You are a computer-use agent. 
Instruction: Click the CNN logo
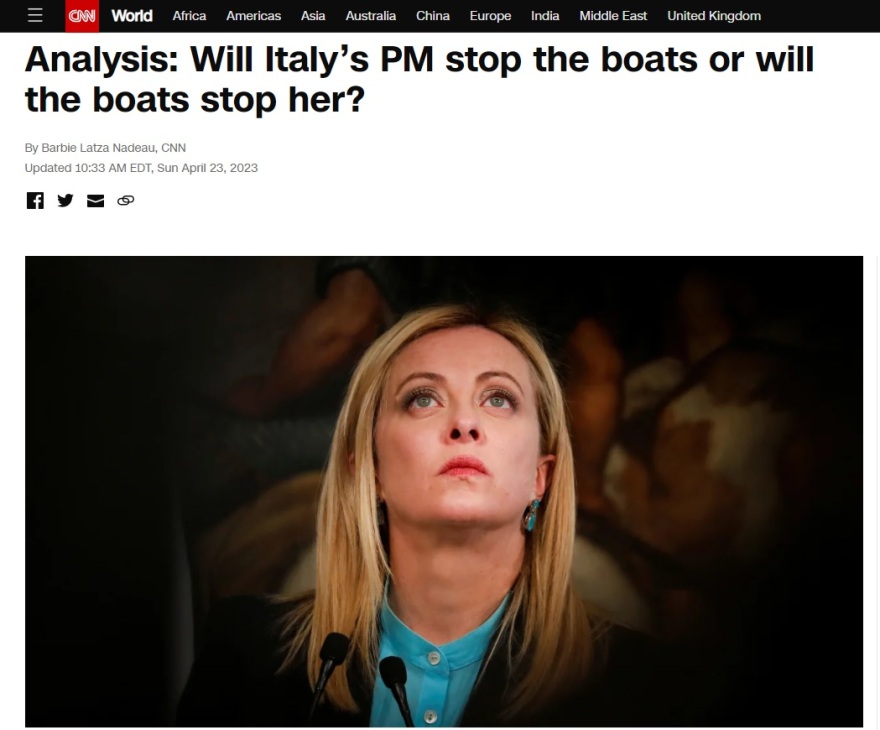click(82, 16)
